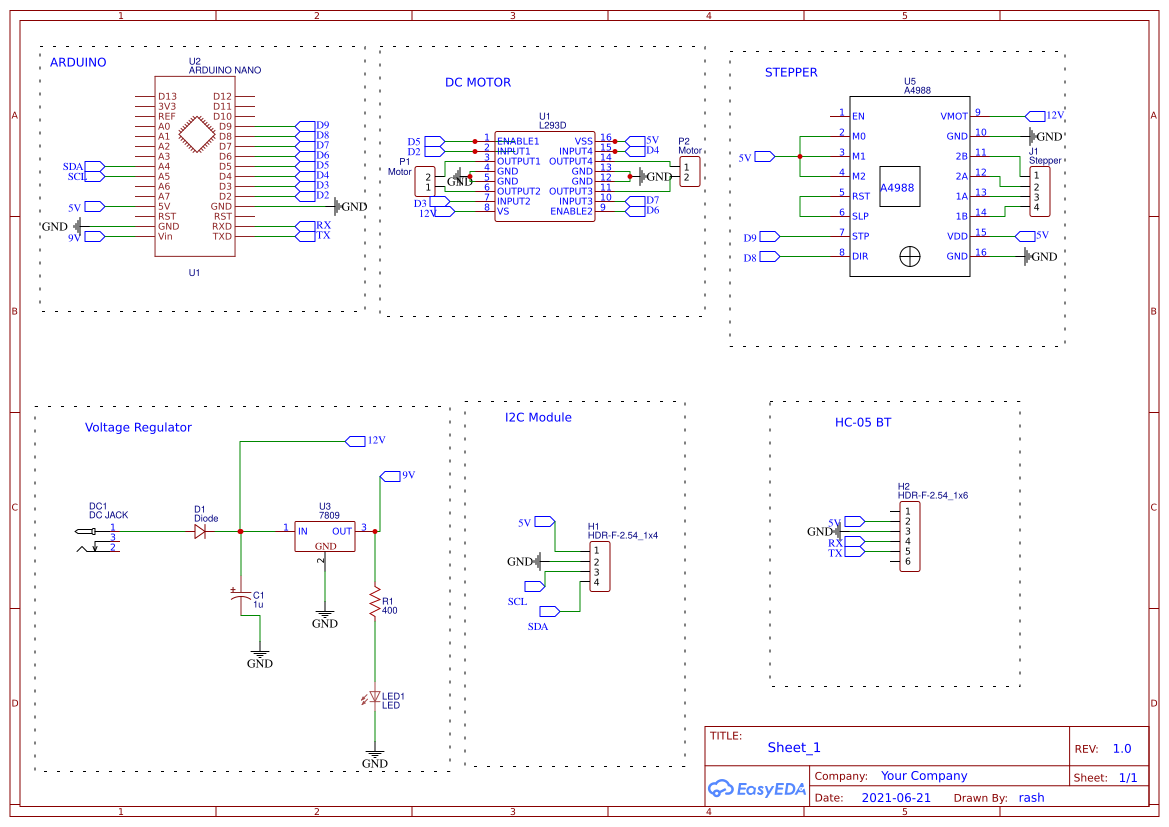Viewport: 1169px width, 827px height.
Task: Select the 'HDR-F-2.54_1x4' label
Action: click(623, 535)
